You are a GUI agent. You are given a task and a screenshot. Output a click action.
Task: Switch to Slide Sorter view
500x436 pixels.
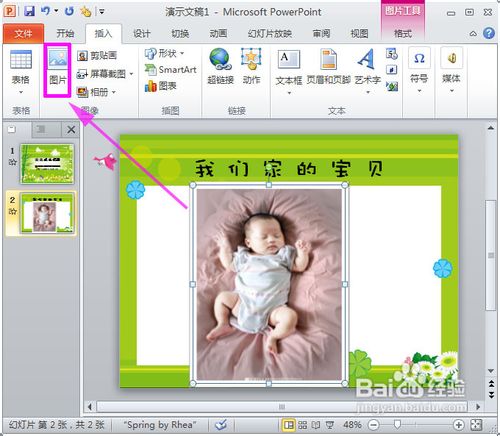[302, 425]
